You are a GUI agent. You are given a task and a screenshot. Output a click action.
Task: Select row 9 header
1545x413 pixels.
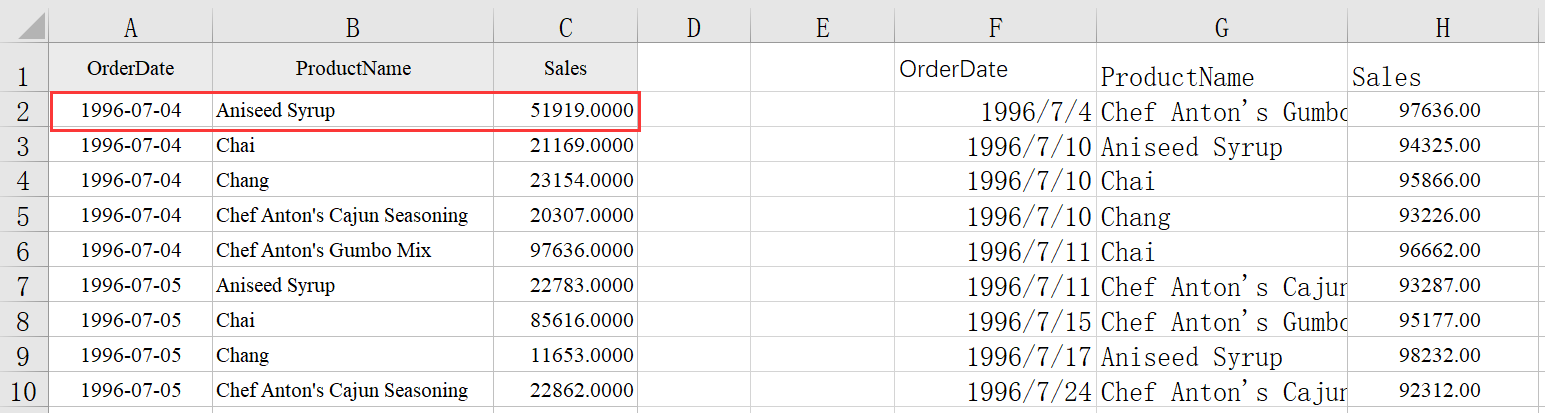pyautogui.click(x=24, y=355)
